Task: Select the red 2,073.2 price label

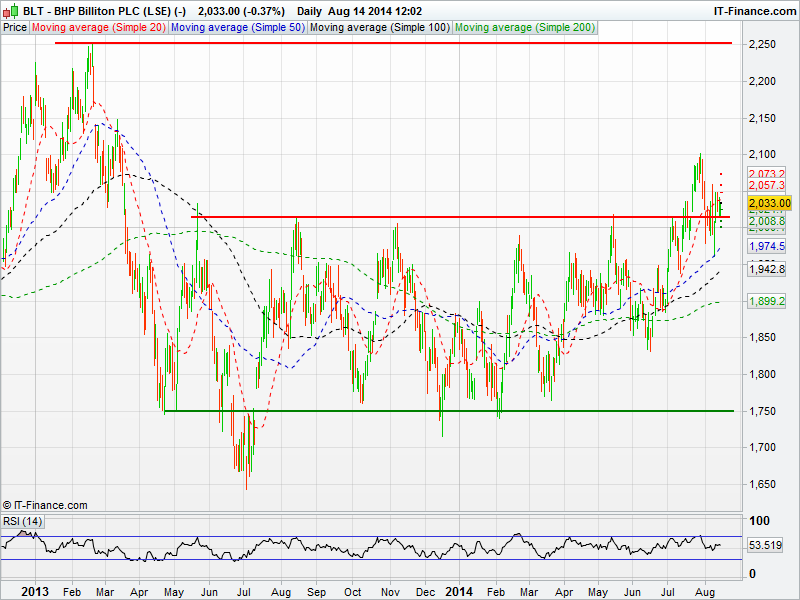Action: [x=768, y=174]
